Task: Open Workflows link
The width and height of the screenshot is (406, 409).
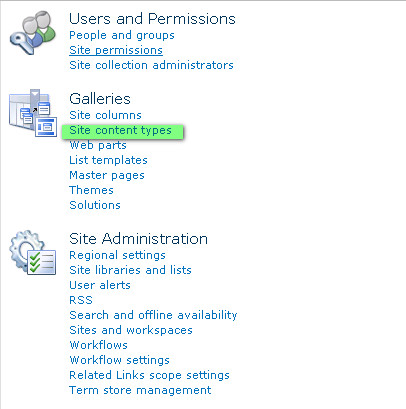Action: point(99,345)
